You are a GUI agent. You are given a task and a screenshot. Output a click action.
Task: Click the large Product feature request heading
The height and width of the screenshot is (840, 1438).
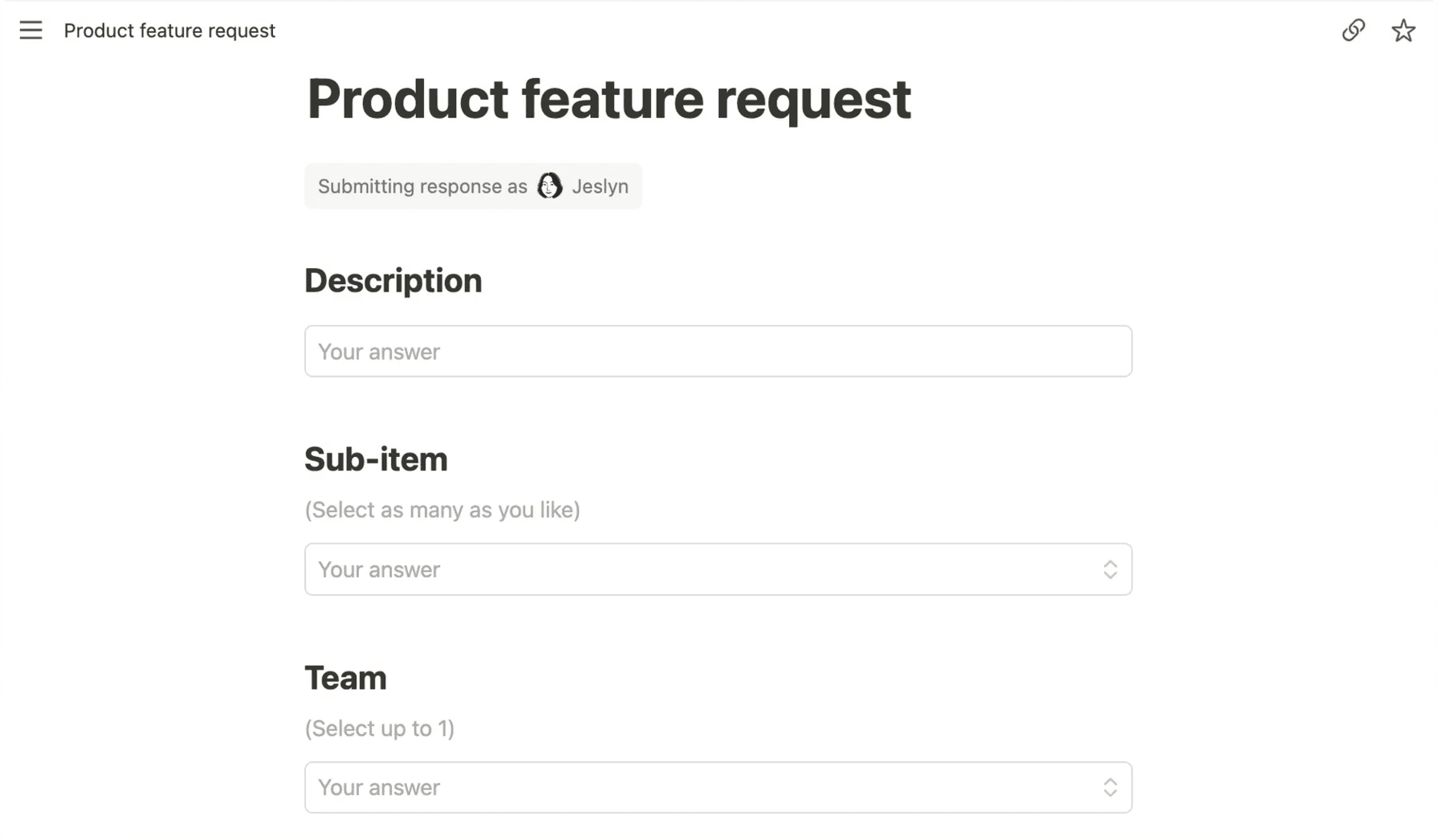point(608,100)
